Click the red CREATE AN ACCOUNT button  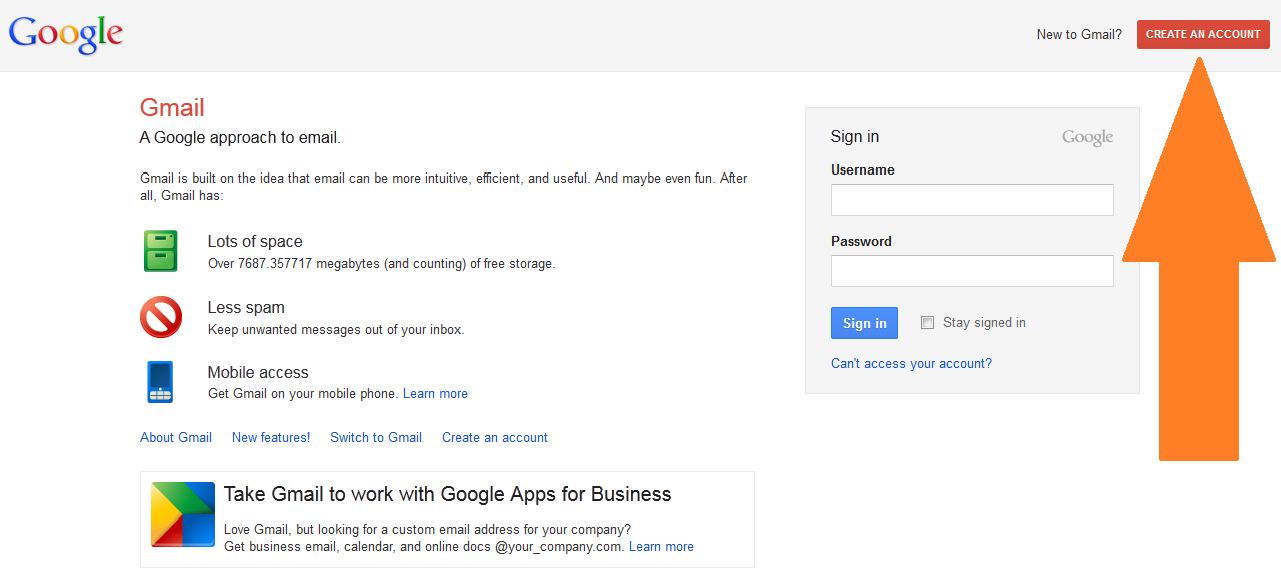(1202, 33)
